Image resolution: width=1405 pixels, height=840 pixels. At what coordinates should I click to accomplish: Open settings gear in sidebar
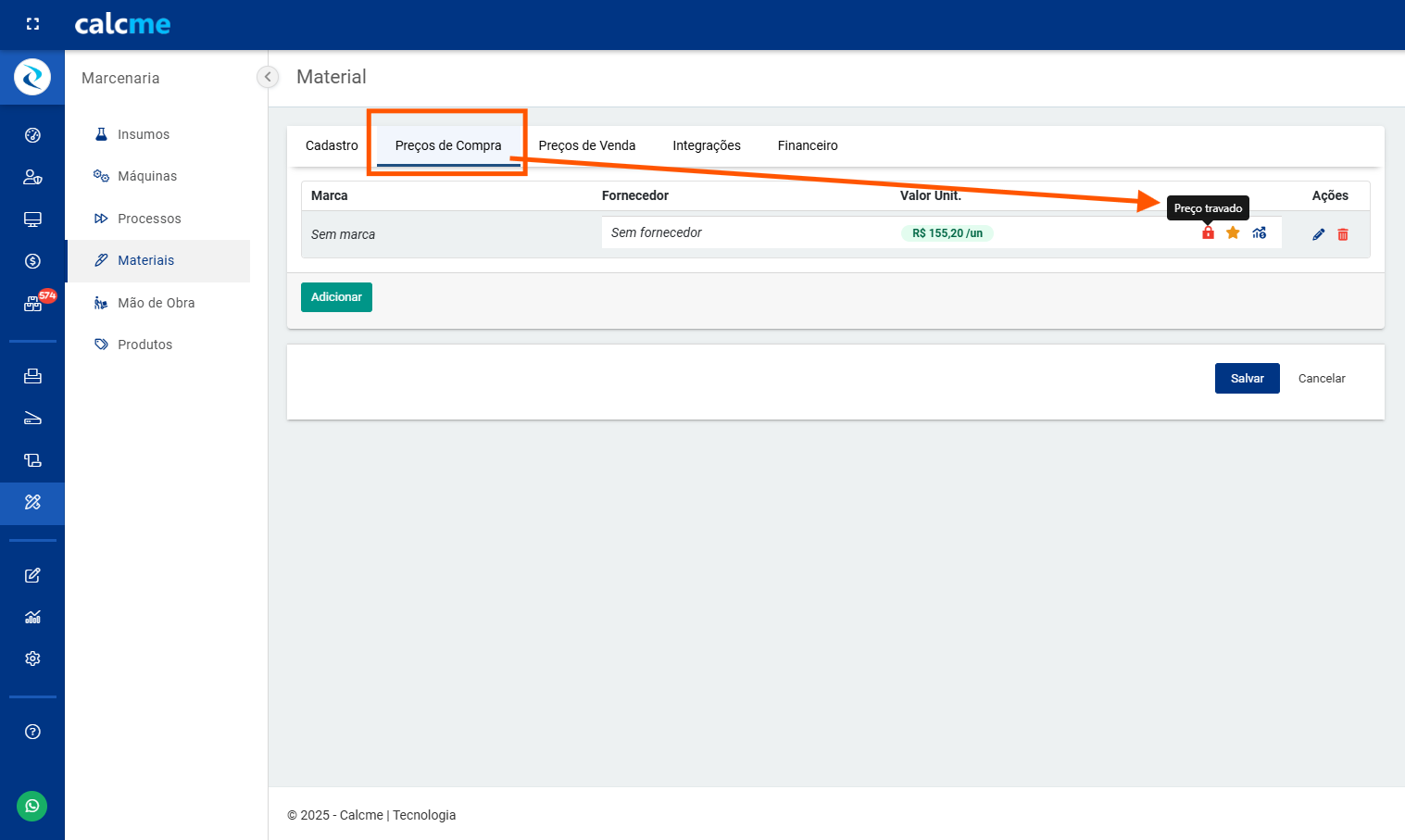tap(32, 658)
